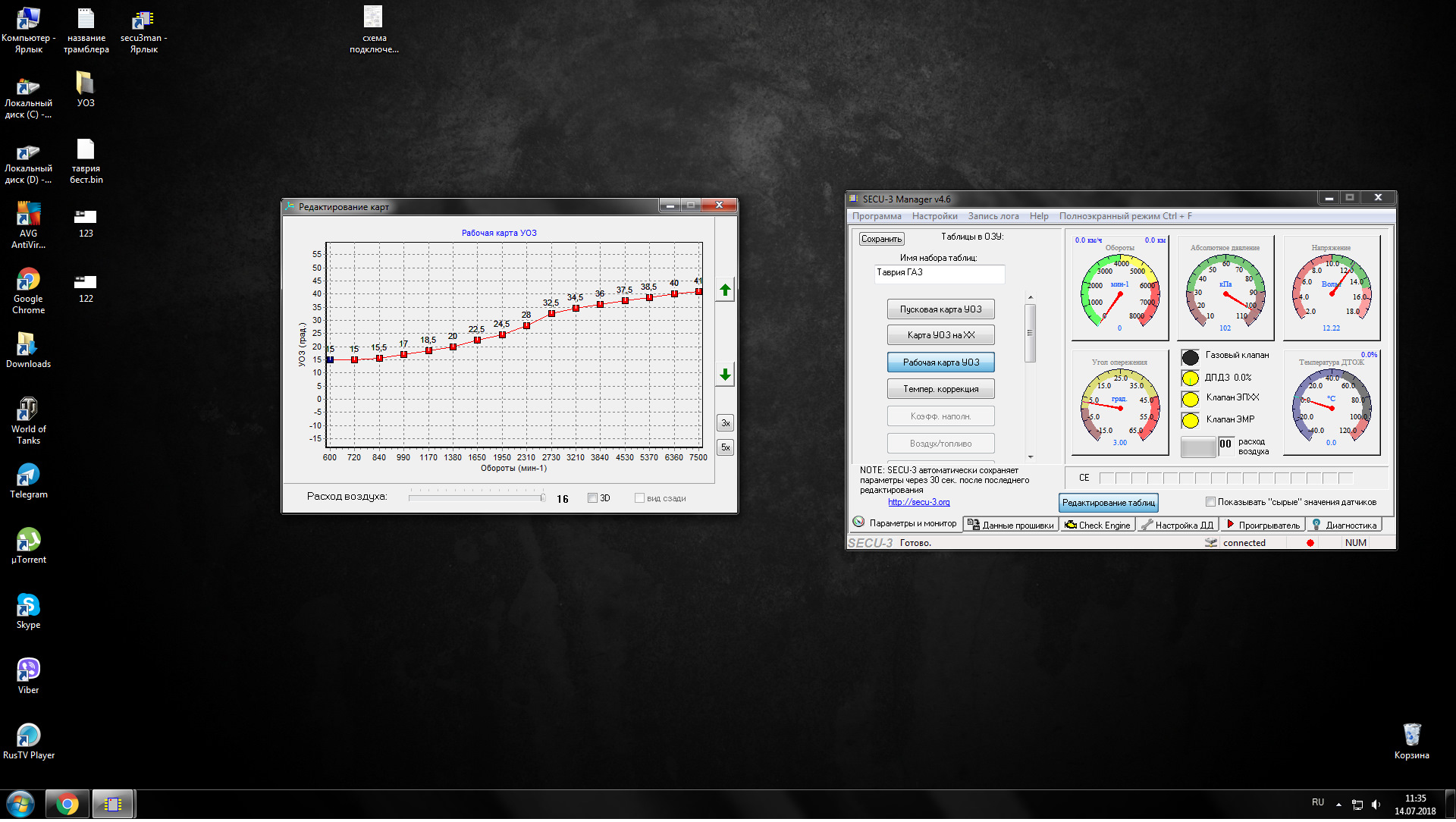Click the Расход воздуха slider
The image size is (1456, 822).
pos(476,499)
